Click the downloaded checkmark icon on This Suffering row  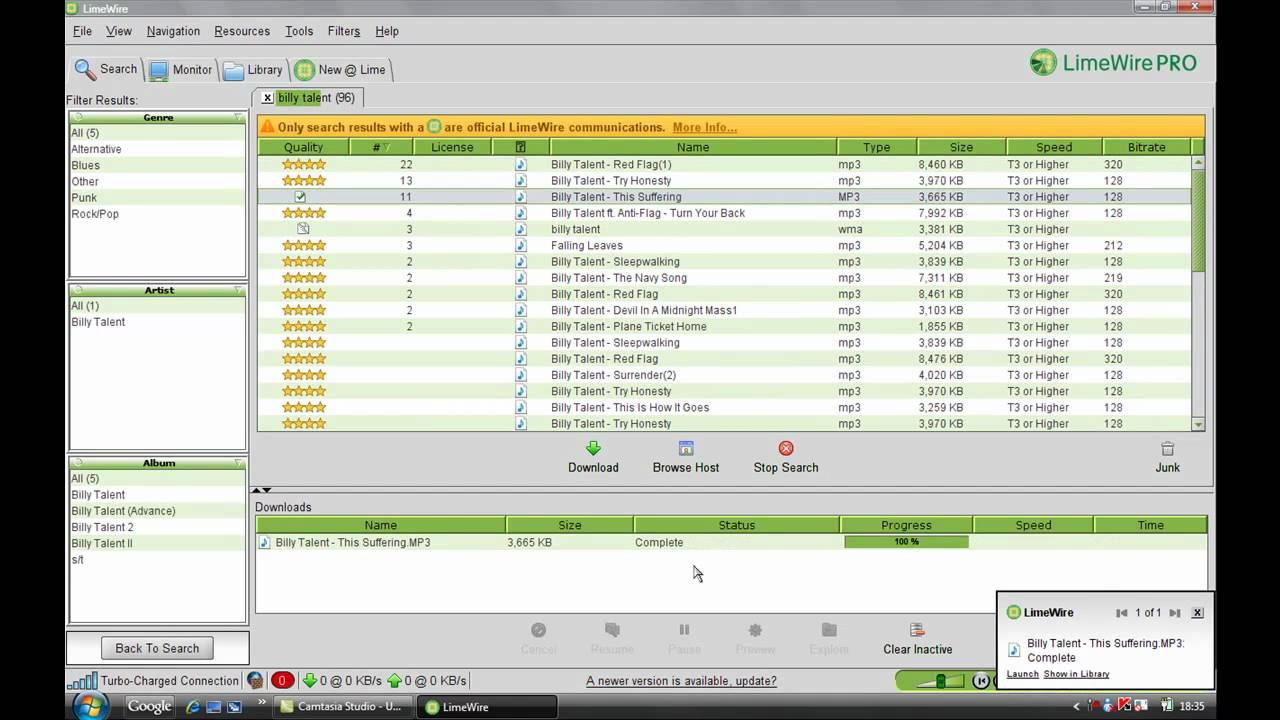(x=300, y=197)
